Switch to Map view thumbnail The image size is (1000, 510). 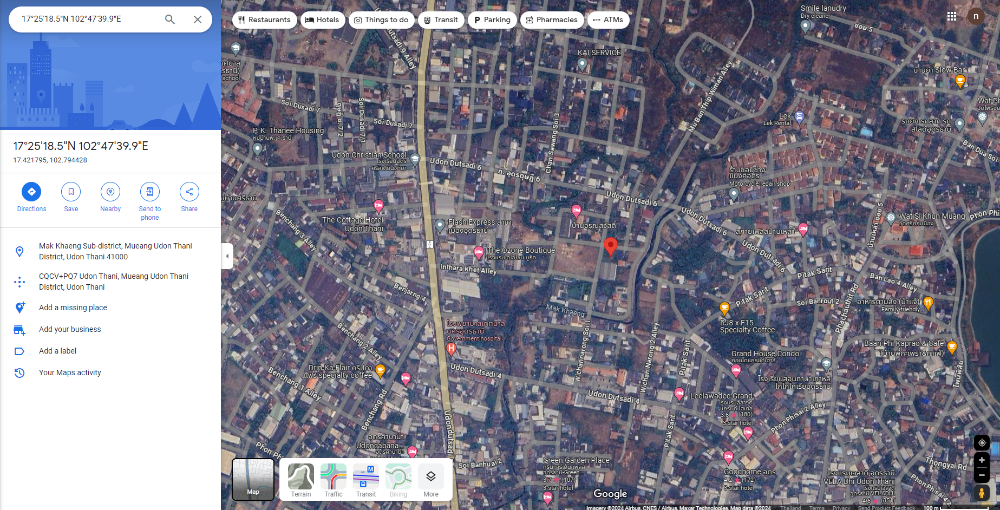click(x=253, y=479)
